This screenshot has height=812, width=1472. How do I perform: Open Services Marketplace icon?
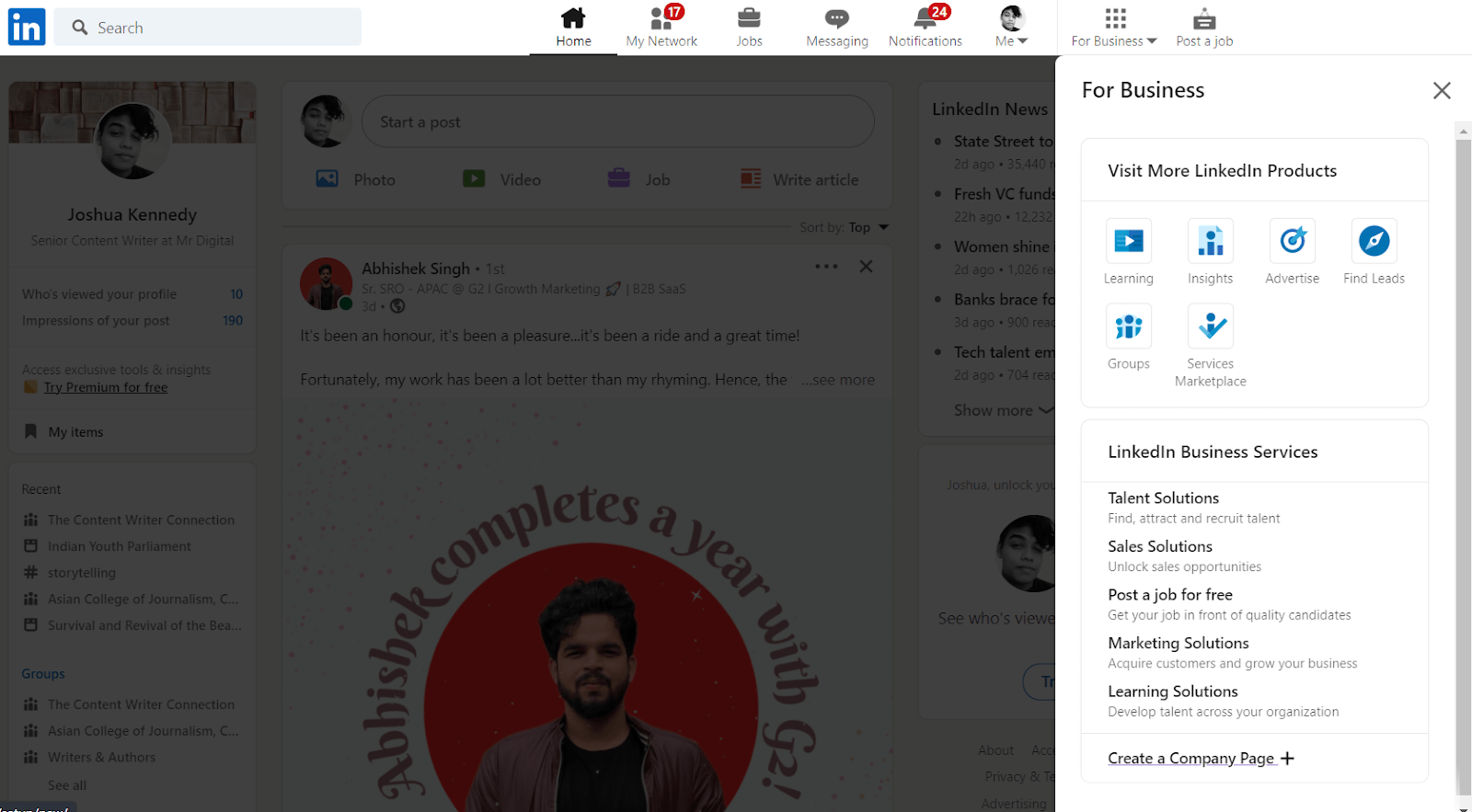[1211, 326]
